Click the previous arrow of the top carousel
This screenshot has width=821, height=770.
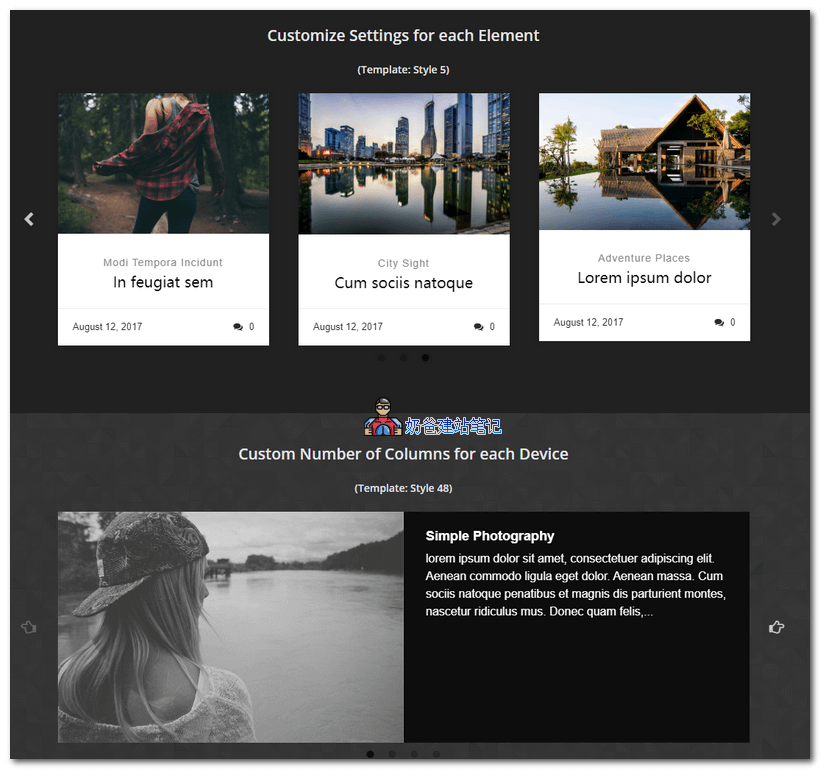(x=29, y=219)
